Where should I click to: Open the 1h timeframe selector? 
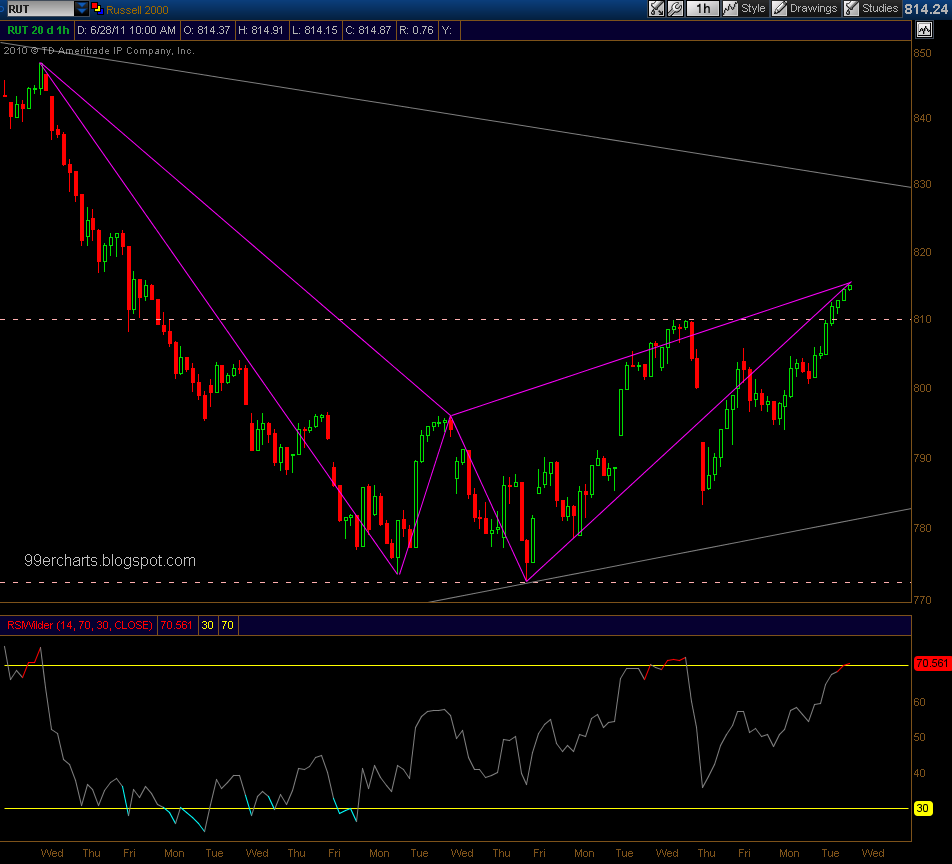703,8
